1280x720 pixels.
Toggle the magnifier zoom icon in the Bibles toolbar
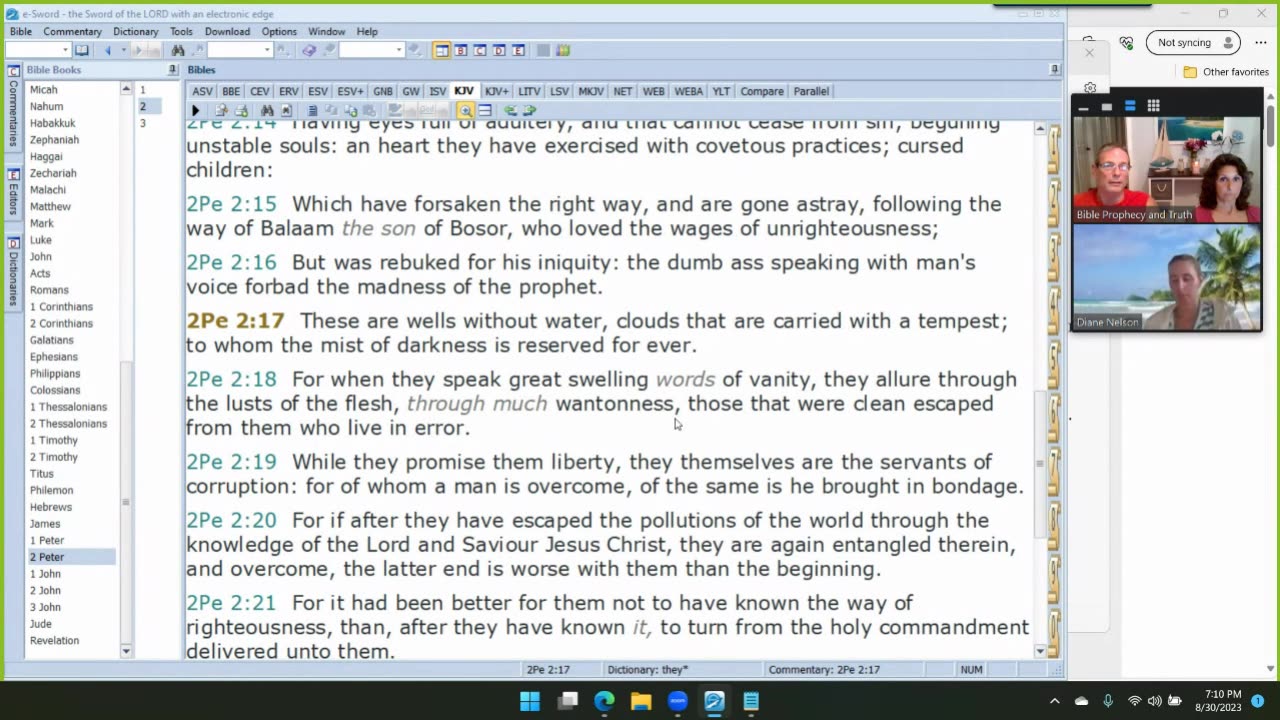(x=466, y=110)
